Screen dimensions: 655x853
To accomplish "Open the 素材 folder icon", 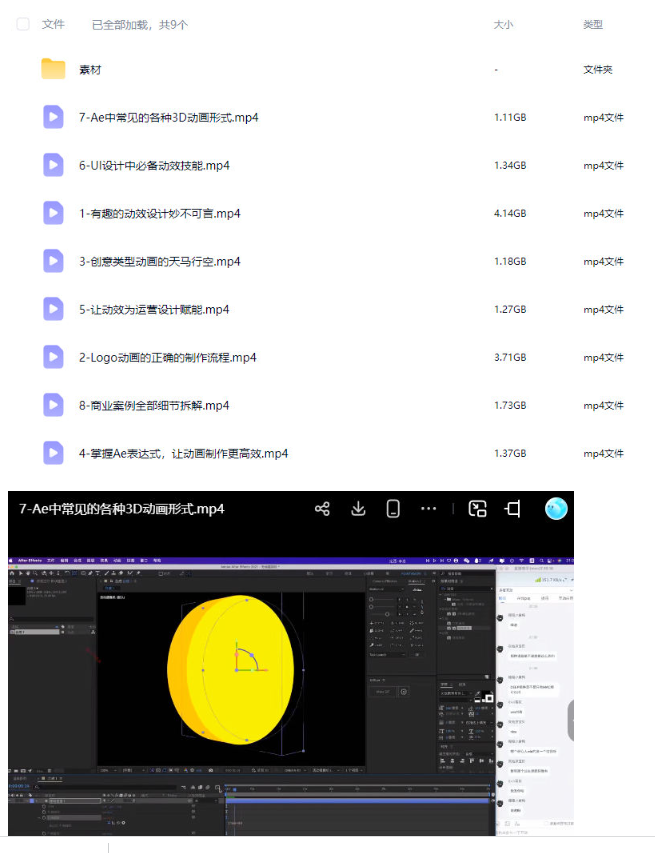I will (x=53, y=69).
